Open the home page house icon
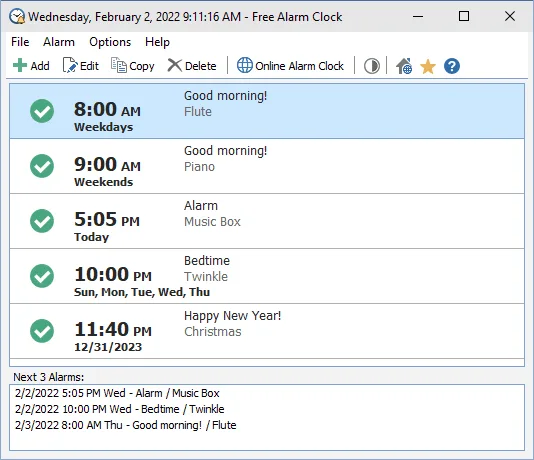The image size is (534, 460). [x=404, y=66]
